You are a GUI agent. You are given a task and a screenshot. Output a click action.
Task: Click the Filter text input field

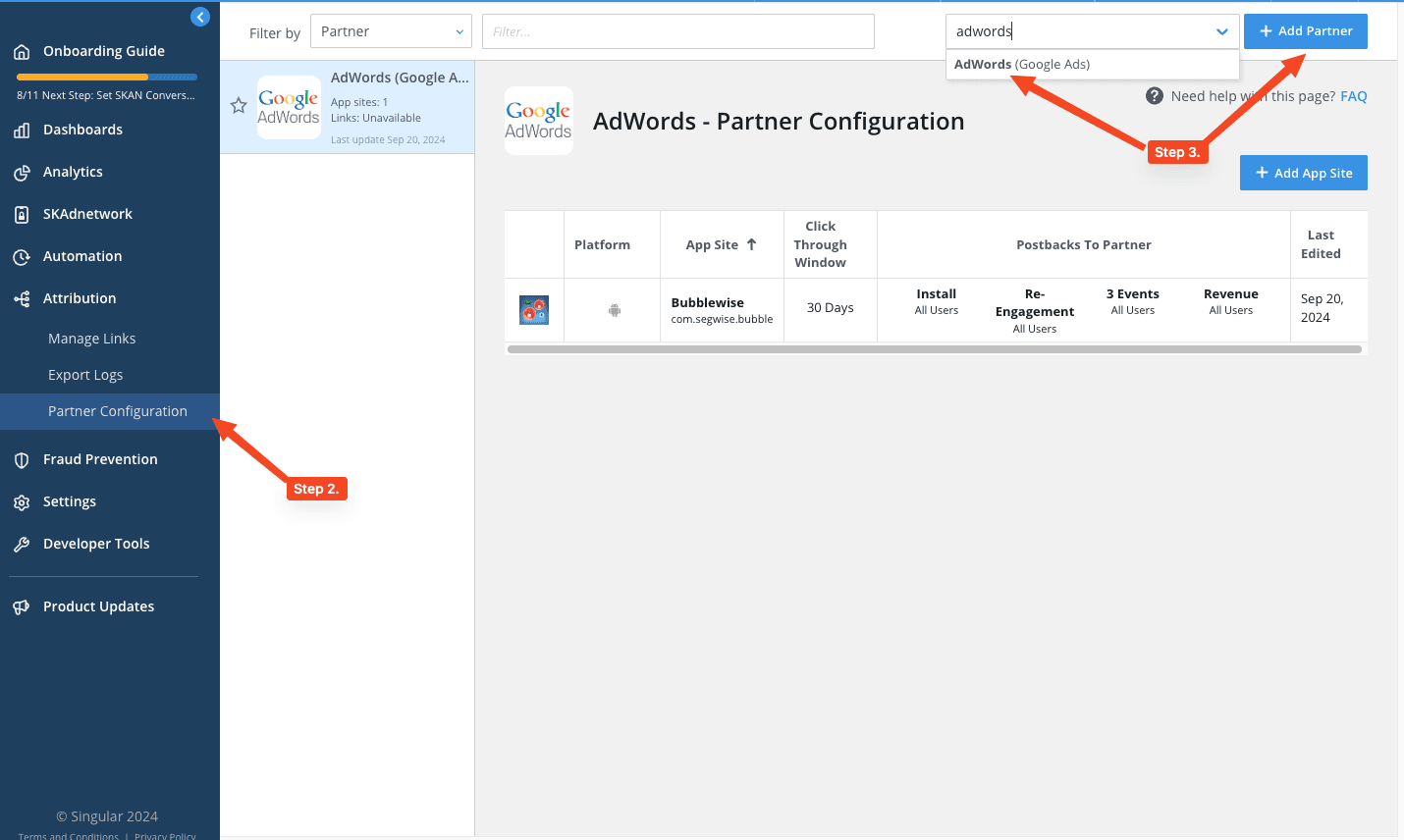(x=677, y=31)
